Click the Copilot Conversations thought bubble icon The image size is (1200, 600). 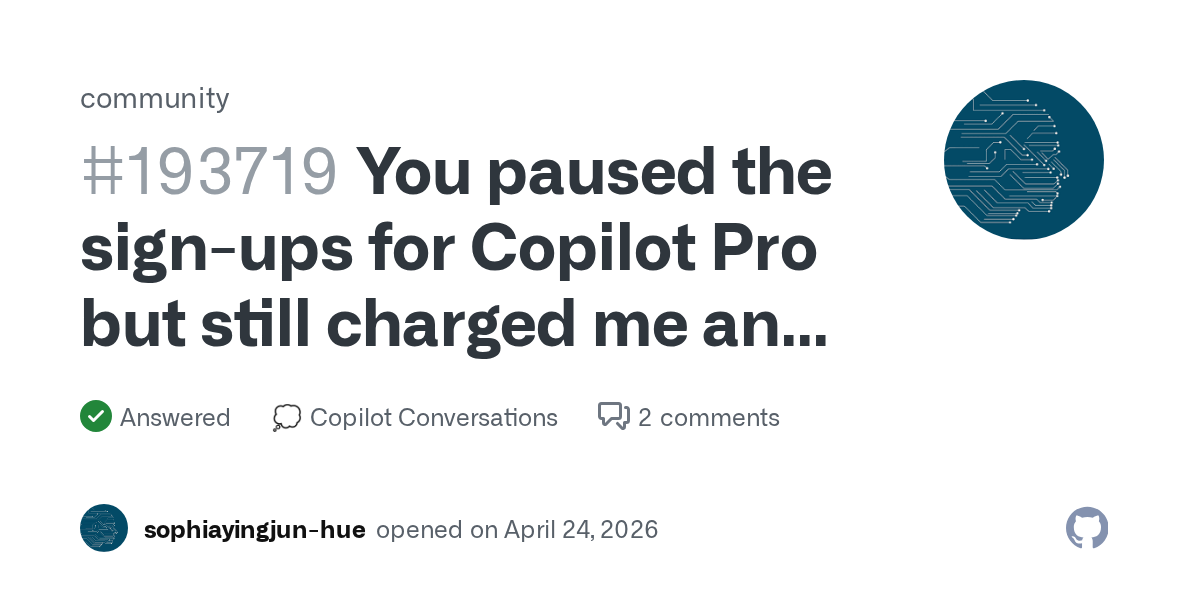(x=286, y=417)
